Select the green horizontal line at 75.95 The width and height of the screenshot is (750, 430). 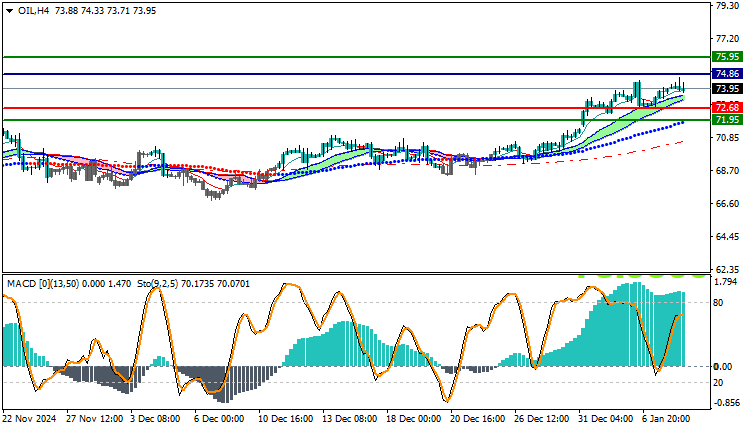coord(356,57)
